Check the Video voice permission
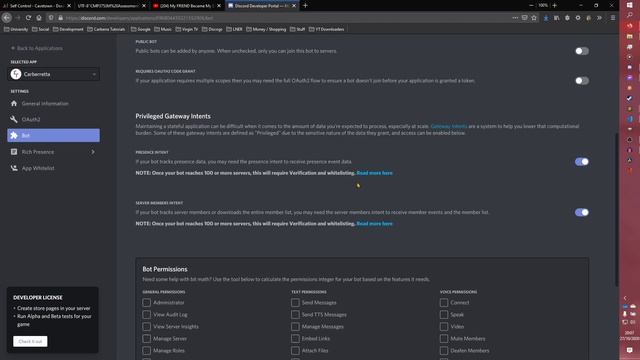The width and height of the screenshot is (640, 360). tap(444, 327)
